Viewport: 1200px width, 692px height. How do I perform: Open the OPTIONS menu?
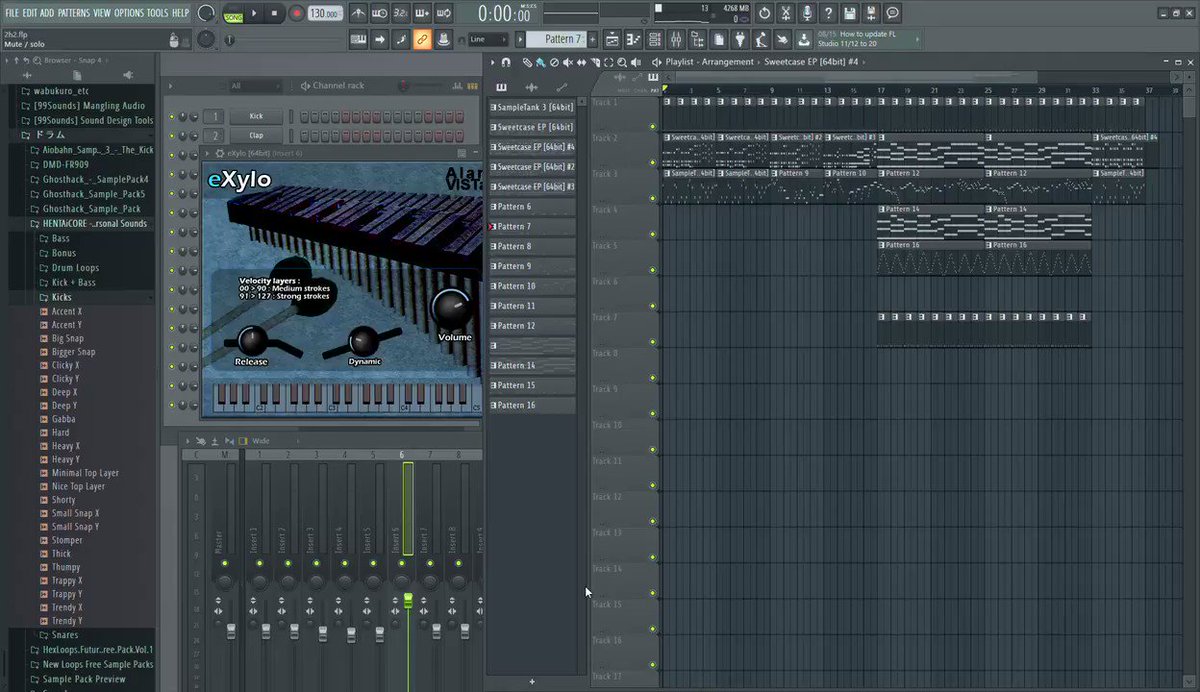[129, 13]
